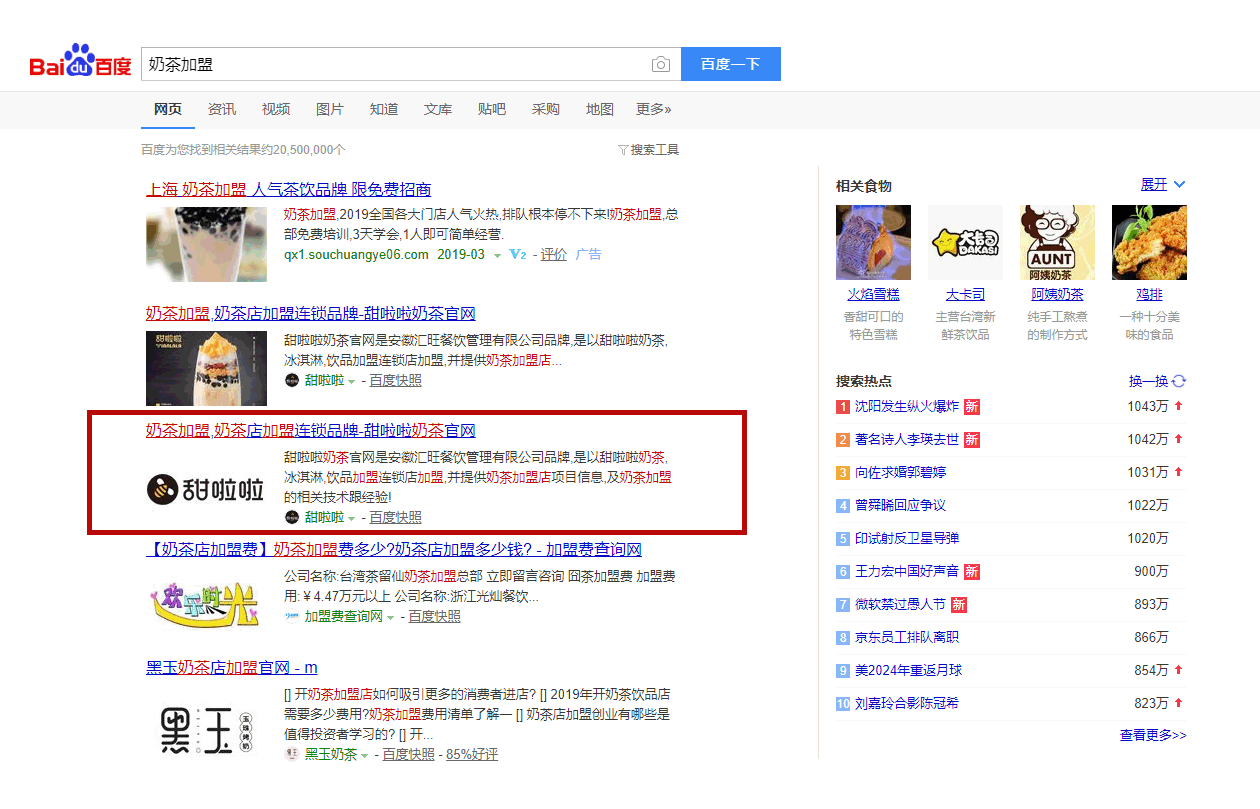Click the qx1.souchuangye06.com URL text
This screenshot has height=809, width=1260.
coord(356,255)
